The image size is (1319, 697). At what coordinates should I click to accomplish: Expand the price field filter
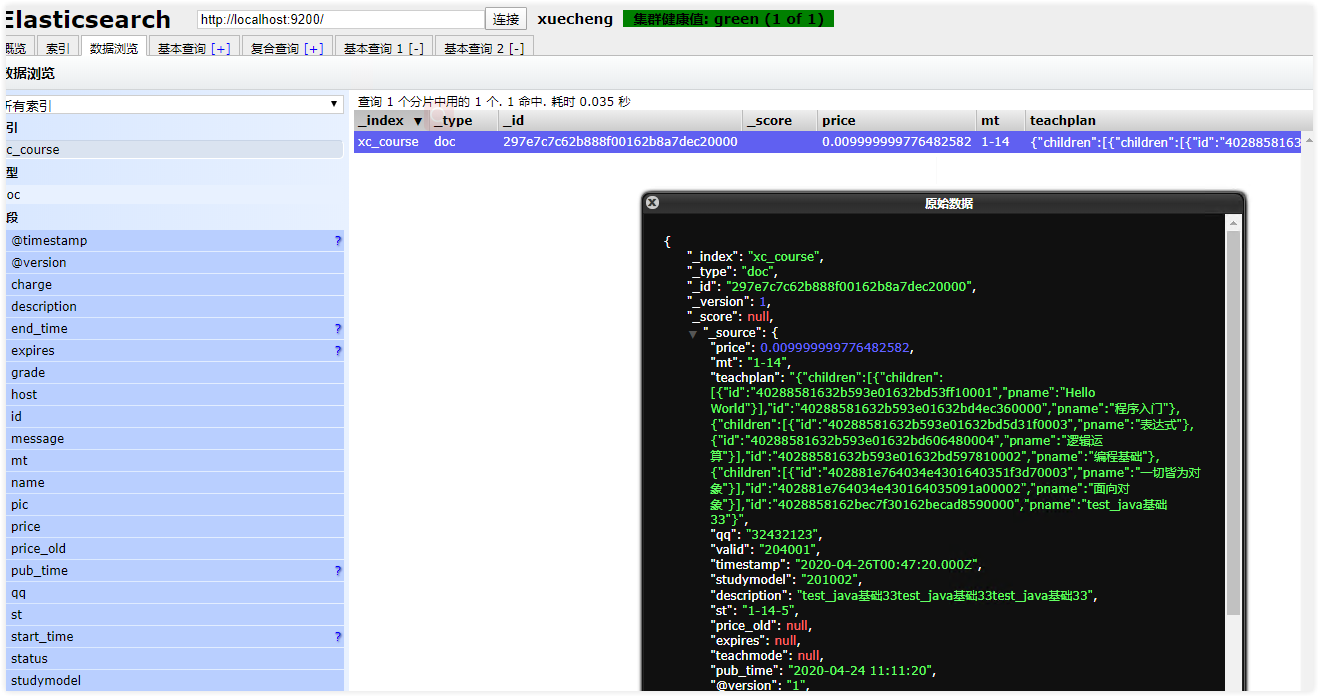pos(172,527)
